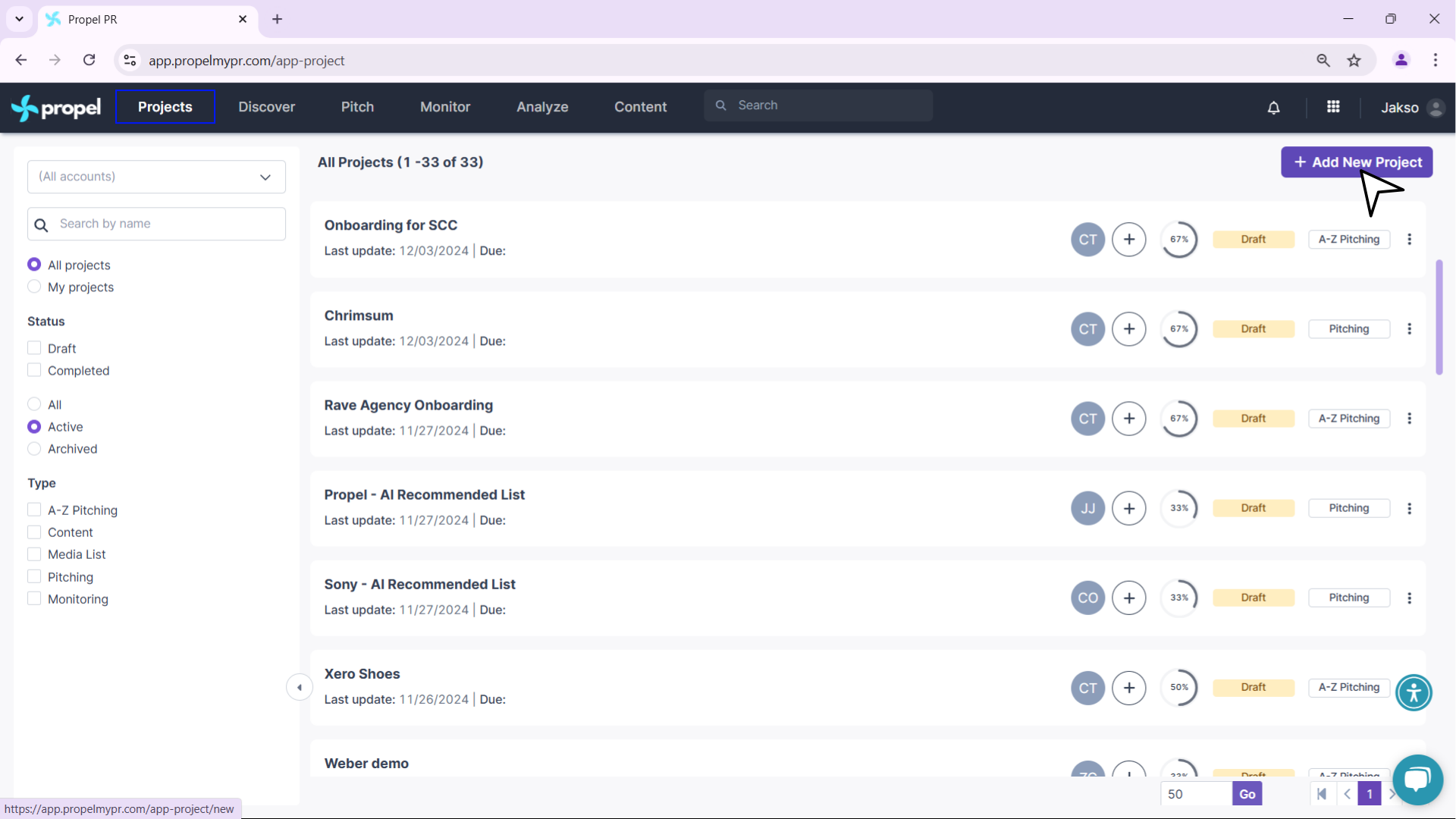Expand the All accounts dropdown
Screen dimensions: 1456x819
[x=156, y=177]
